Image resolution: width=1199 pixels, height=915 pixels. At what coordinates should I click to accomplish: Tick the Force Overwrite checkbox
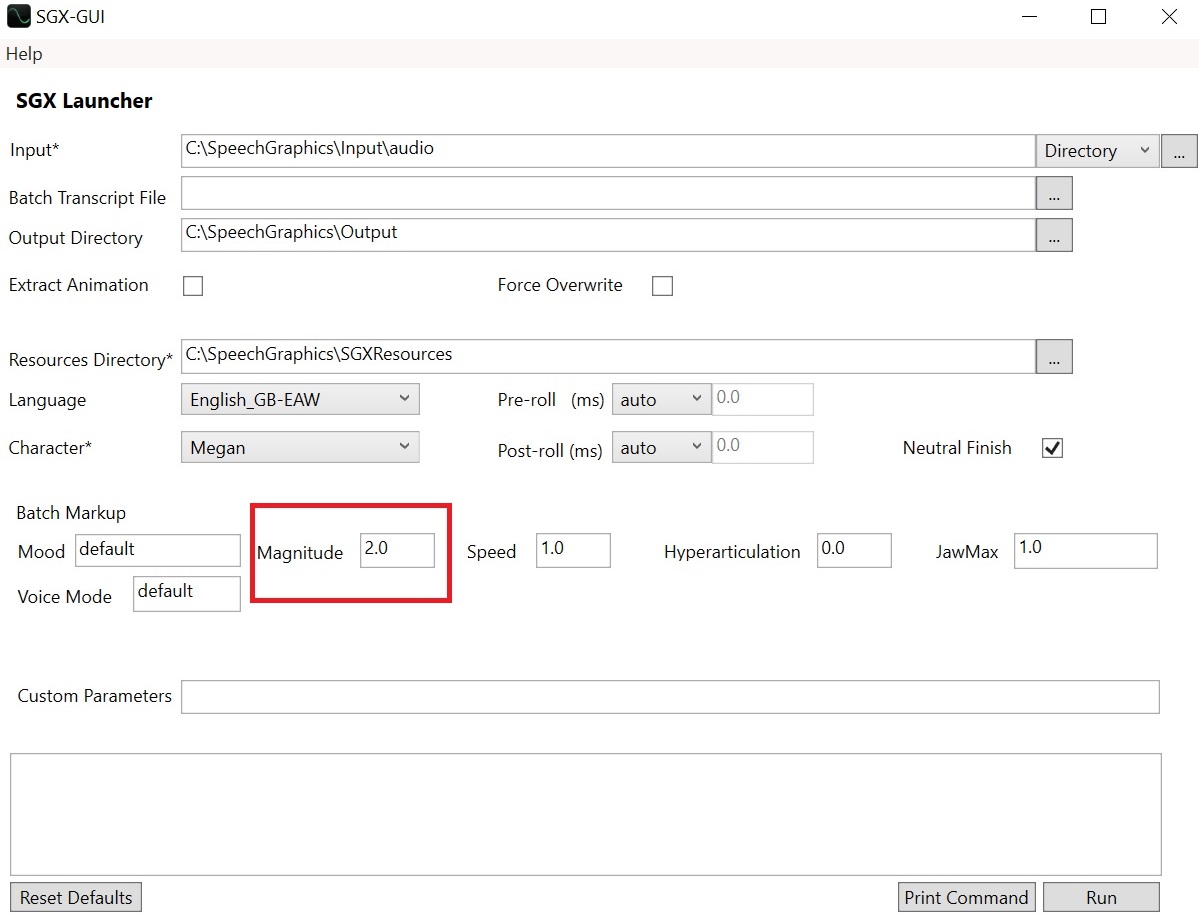[662, 286]
